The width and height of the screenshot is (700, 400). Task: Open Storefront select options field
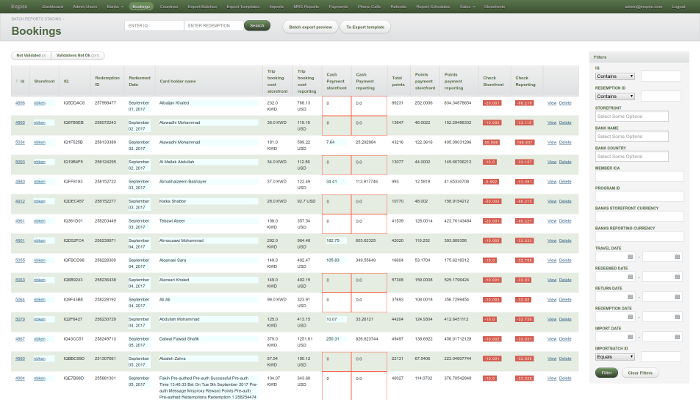pyautogui.click(x=630, y=118)
